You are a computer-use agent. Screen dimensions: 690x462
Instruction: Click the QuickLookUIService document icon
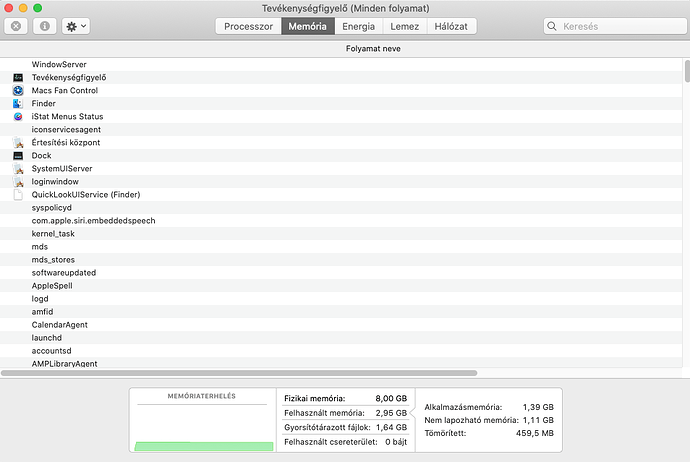pos(18,194)
